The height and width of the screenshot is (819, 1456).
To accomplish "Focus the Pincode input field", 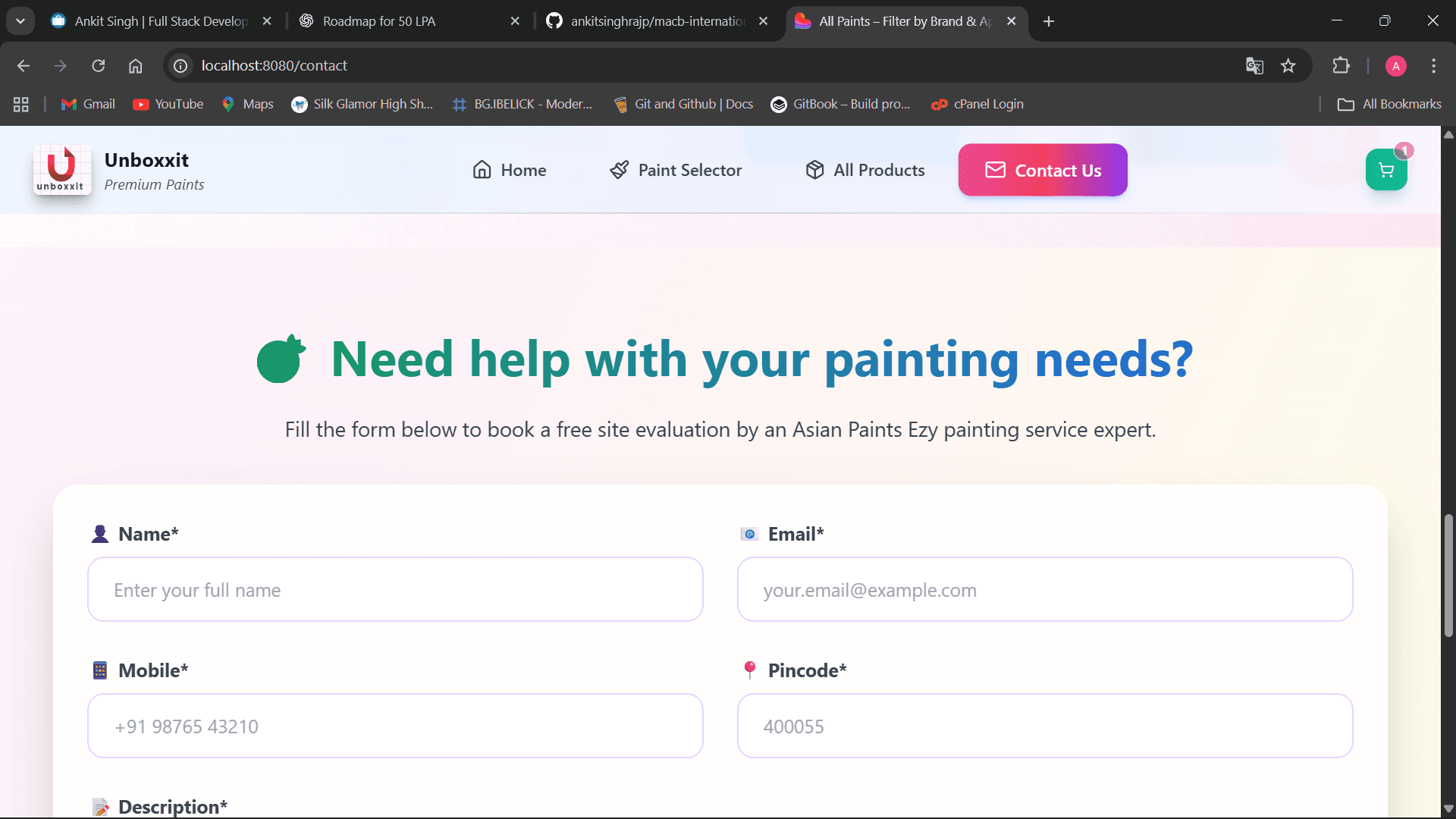I will (1044, 726).
